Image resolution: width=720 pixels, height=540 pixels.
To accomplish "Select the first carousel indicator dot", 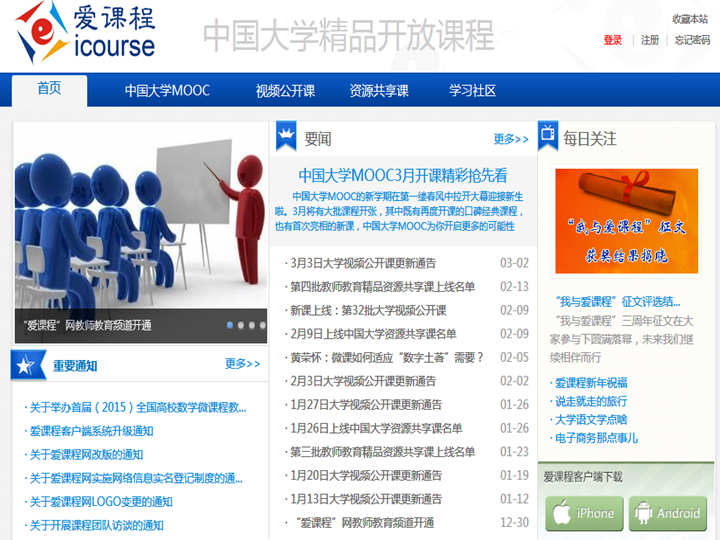I will point(231,325).
